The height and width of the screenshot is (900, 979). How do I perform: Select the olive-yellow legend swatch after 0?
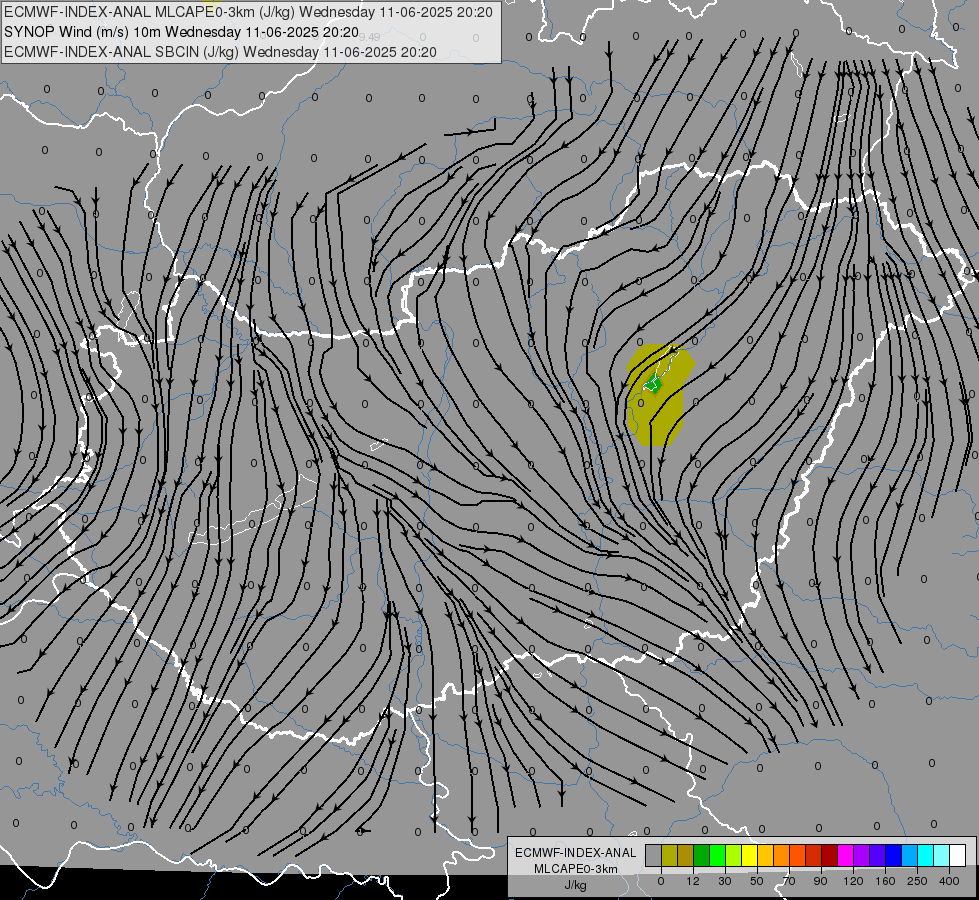coord(669,856)
